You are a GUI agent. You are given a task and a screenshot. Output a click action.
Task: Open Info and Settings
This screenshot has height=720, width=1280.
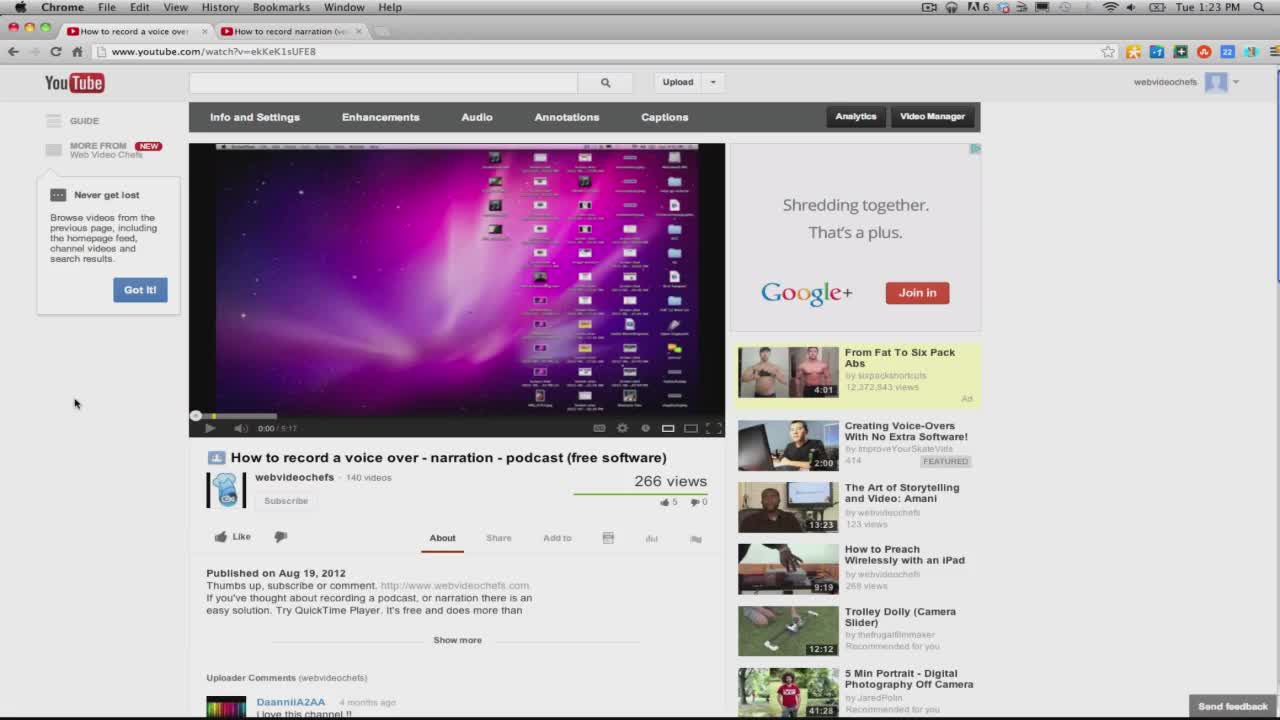click(x=255, y=117)
